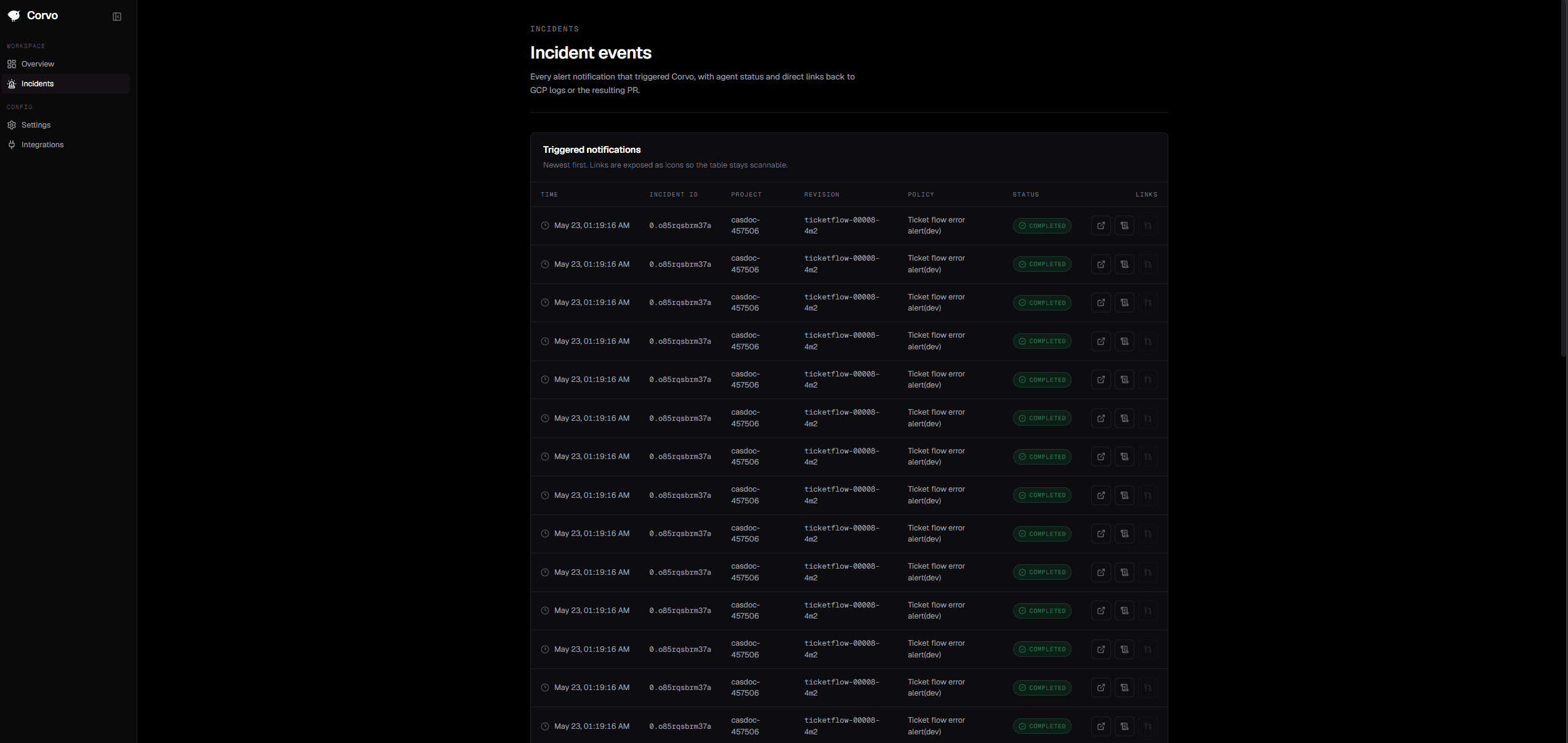Click the COMPLETED status badge in first row
The height and width of the screenshot is (743, 1568).
coord(1042,225)
